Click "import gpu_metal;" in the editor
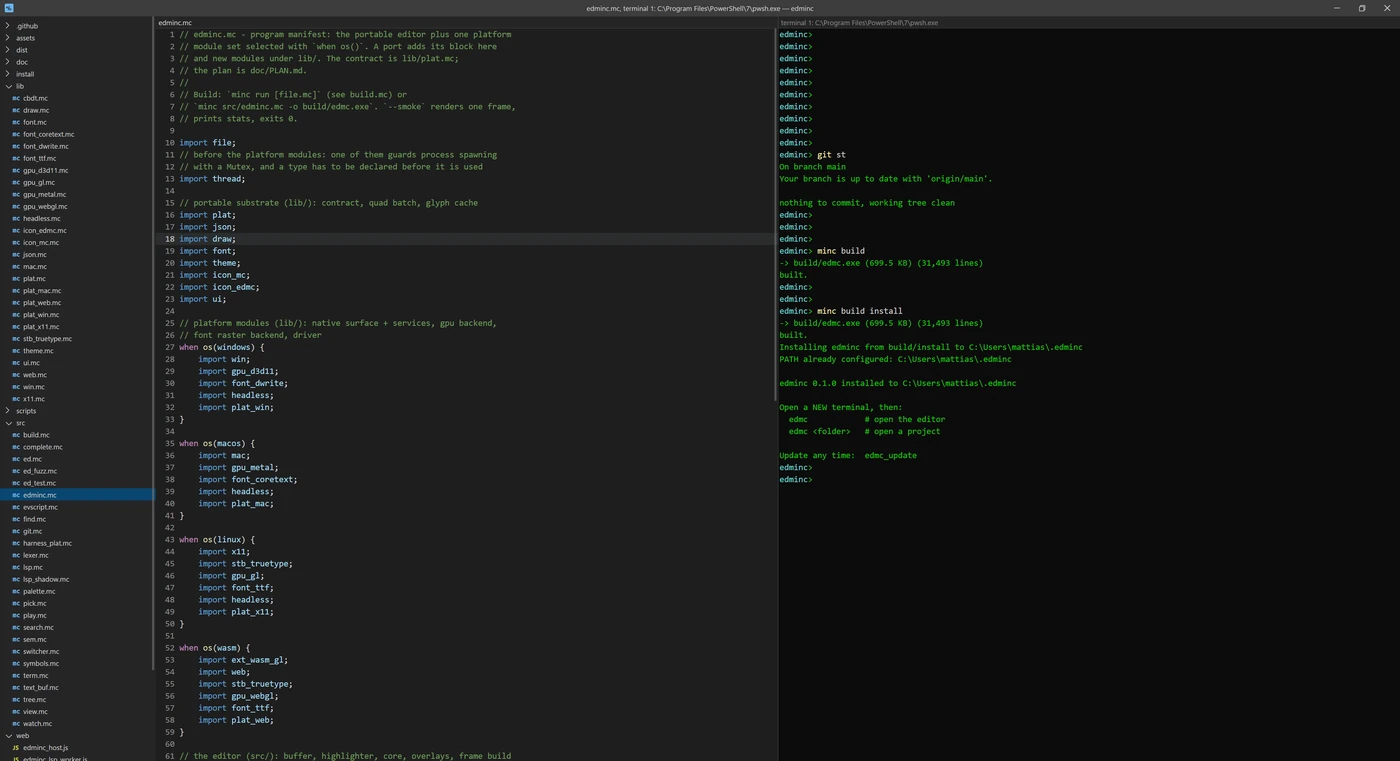The height and width of the screenshot is (761, 1400). 238,468
